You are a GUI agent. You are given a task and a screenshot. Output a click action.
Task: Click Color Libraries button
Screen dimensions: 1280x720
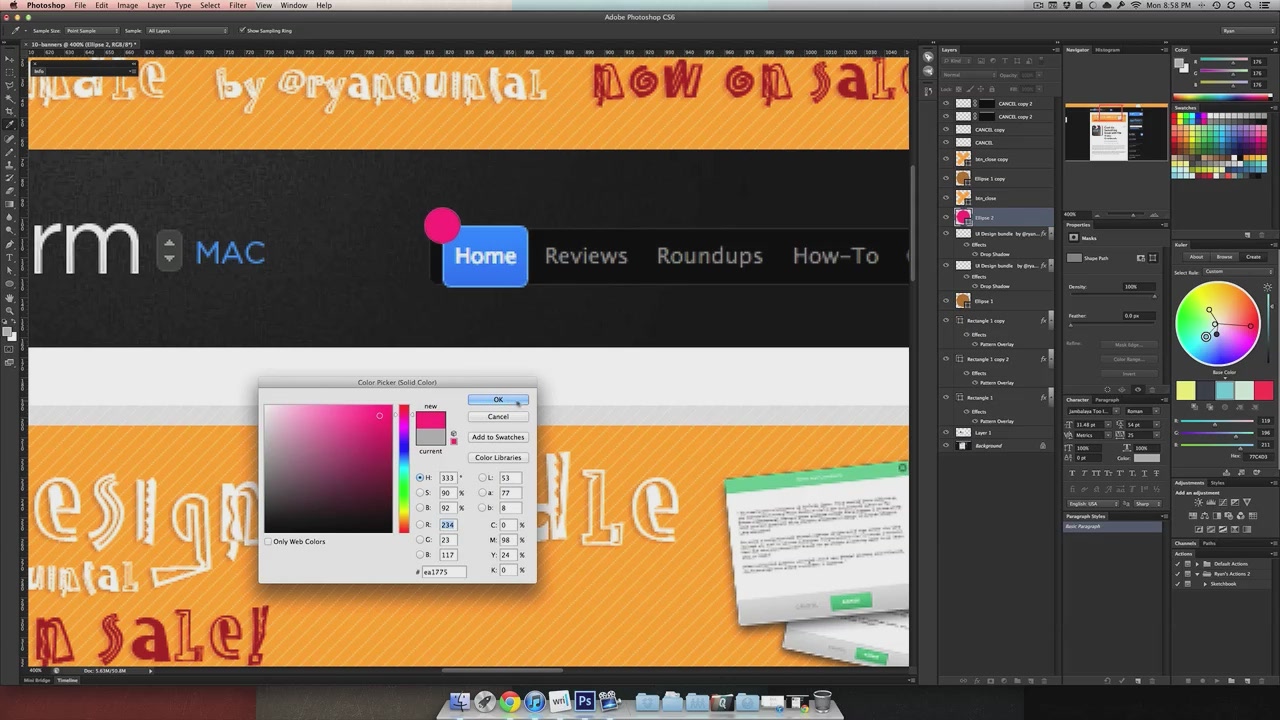pos(498,457)
